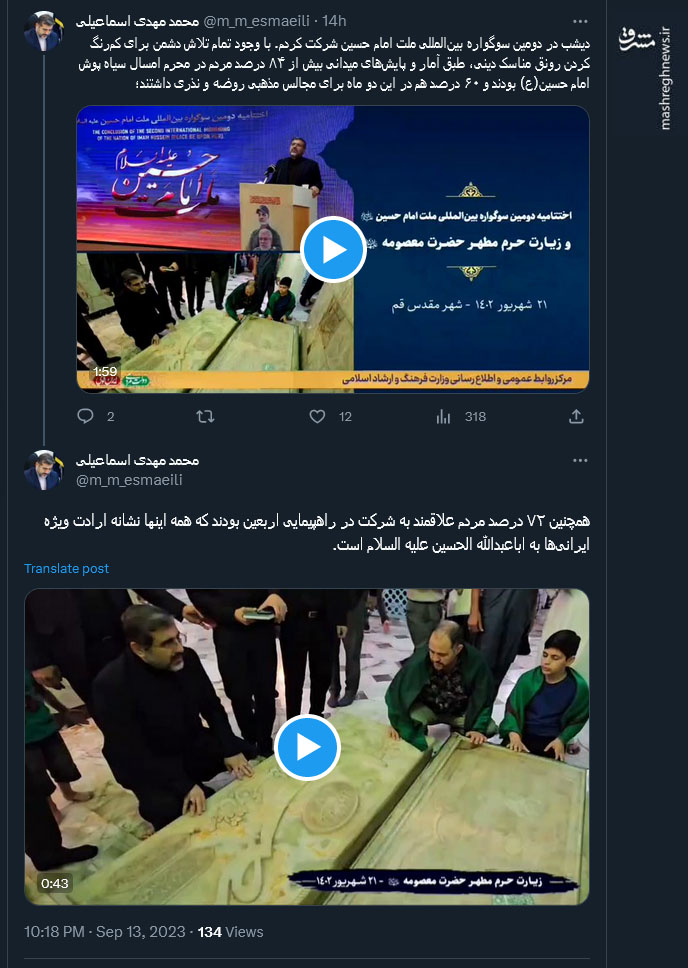The image size is (688, 968).
Task: Play the 1:59 video in first tweet
Action: click(333, 249)
